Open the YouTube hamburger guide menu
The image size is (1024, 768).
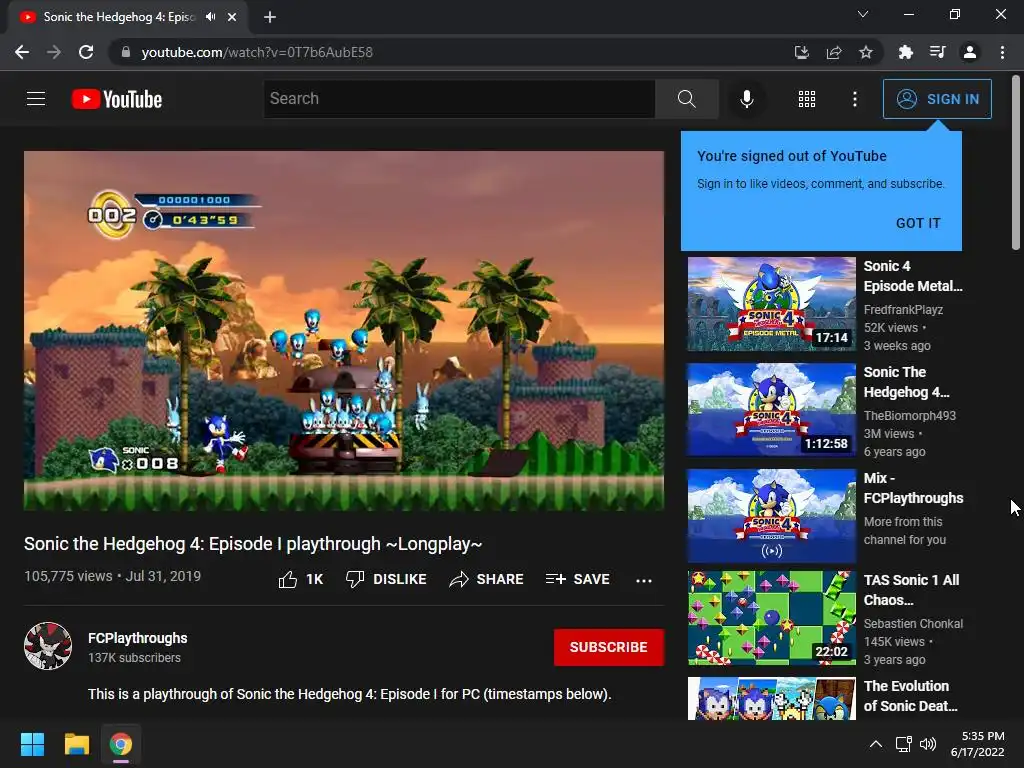36,99
